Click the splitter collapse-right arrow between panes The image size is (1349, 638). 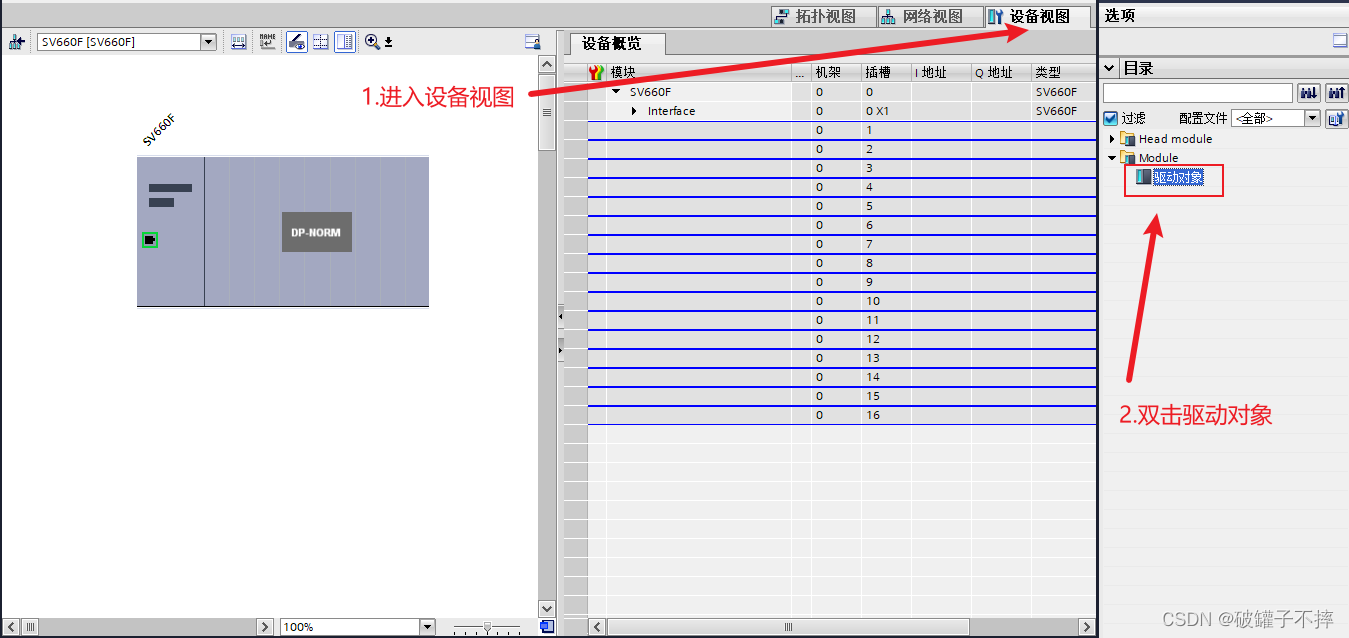pos(560,350)
